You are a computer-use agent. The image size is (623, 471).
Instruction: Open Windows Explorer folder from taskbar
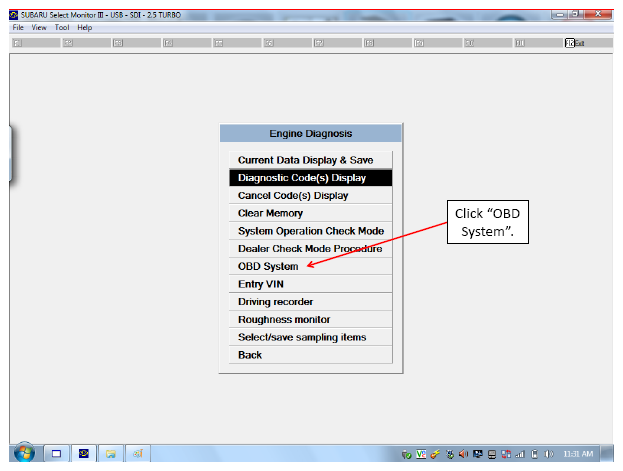(110, 454)
